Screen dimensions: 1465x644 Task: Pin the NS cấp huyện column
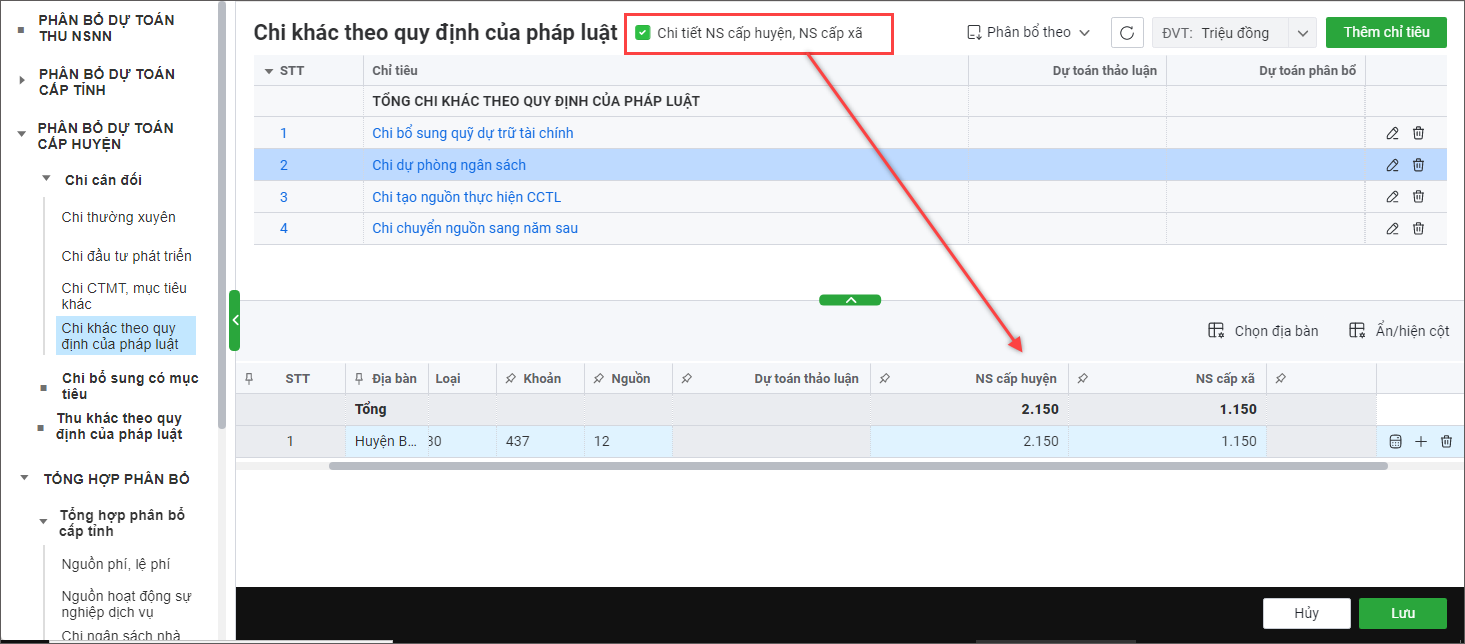point(885,379)
